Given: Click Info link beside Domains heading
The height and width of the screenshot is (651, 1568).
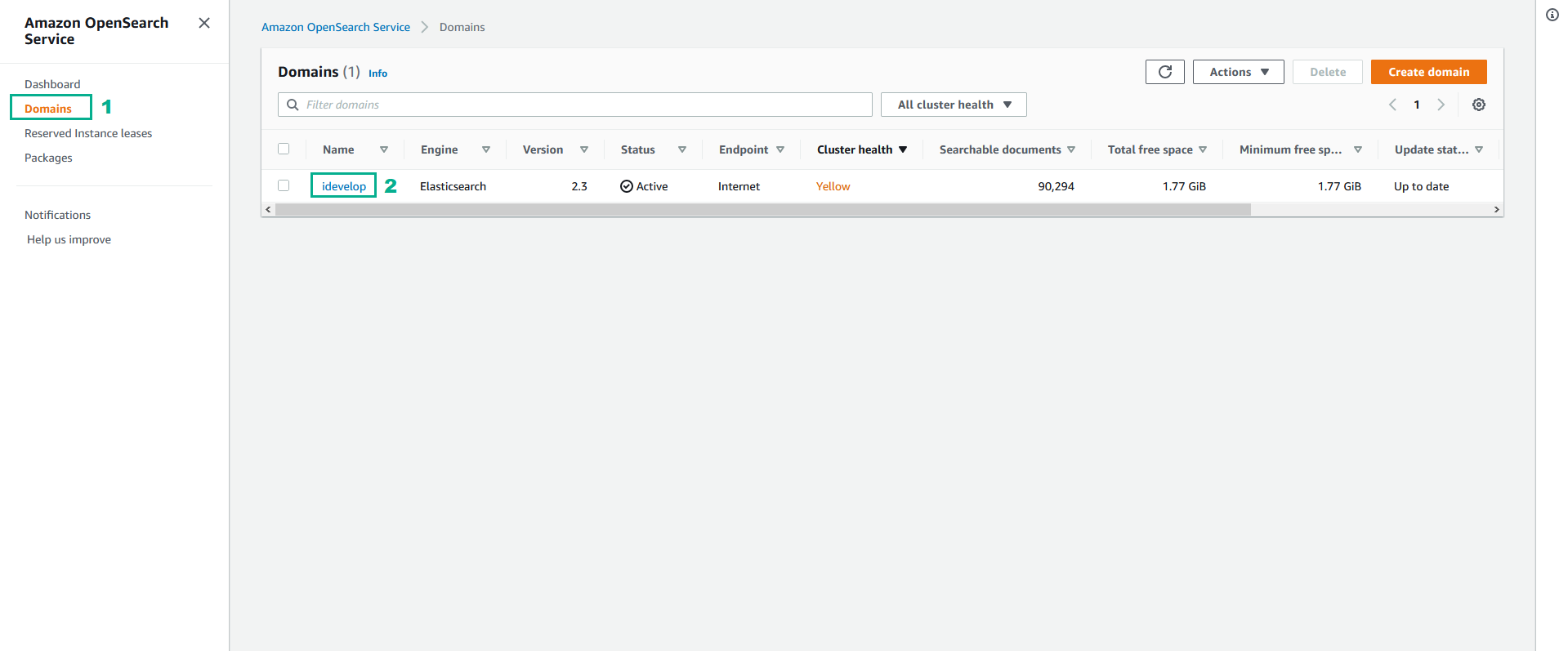Looking at the screenshot, I should pyautogui.click(x=377, y=74).
